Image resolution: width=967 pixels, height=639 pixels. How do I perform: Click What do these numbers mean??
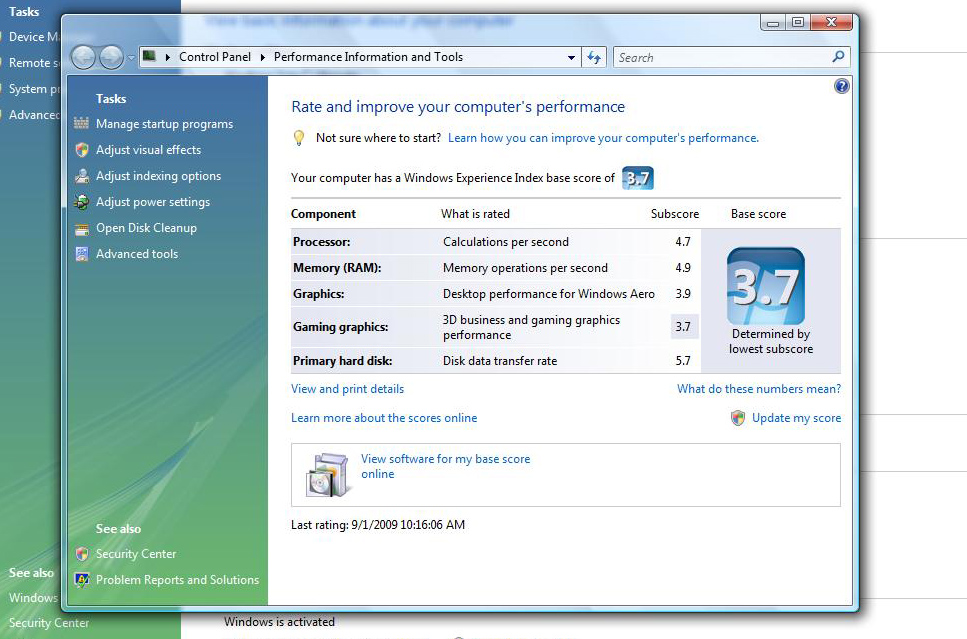click(x=759, y=389)
